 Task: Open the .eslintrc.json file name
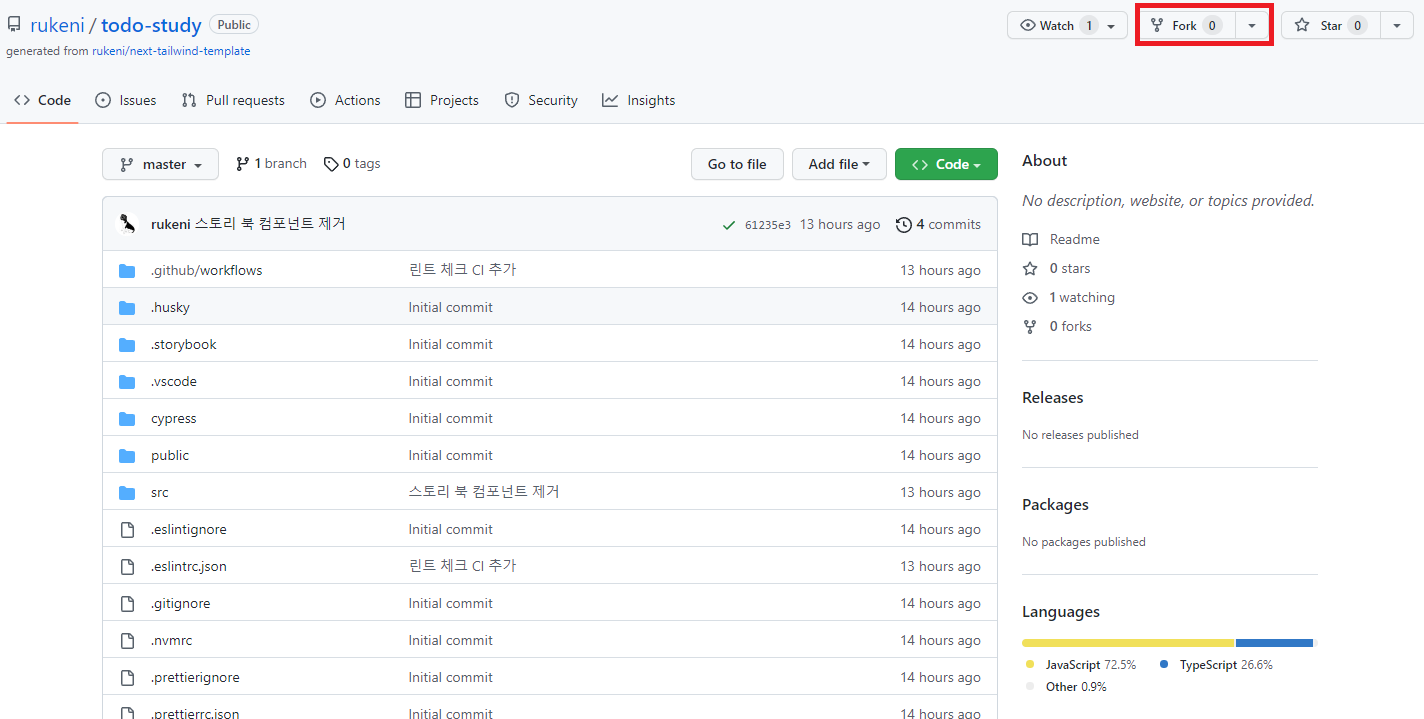click(x=188, y=566)
